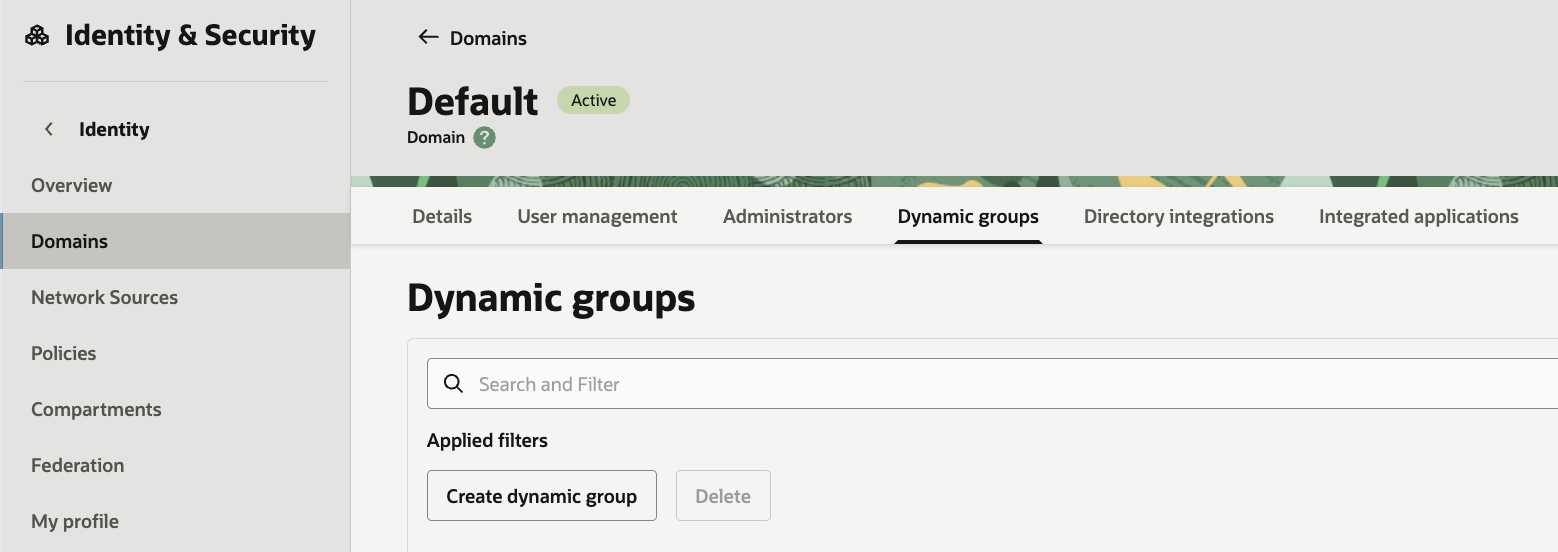Switch to the Details tab

tap(442, 216)
